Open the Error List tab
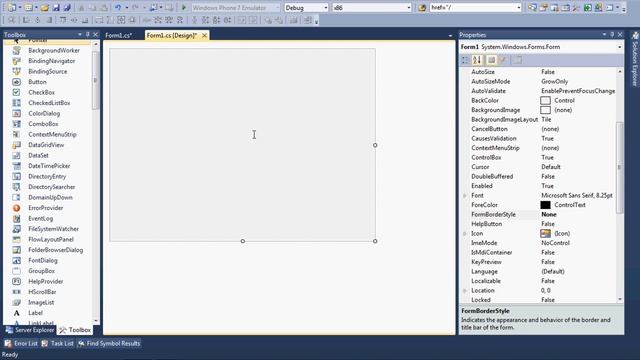 tap(21, 344)
